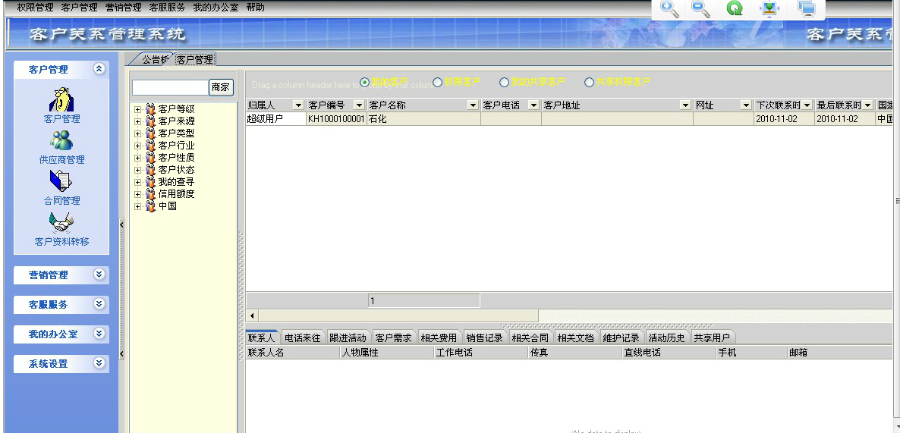Image resolution: width=900 pixels, height=433 pixels.
Task: Click inside the tree search input box
Action: (x=170, y=87)
